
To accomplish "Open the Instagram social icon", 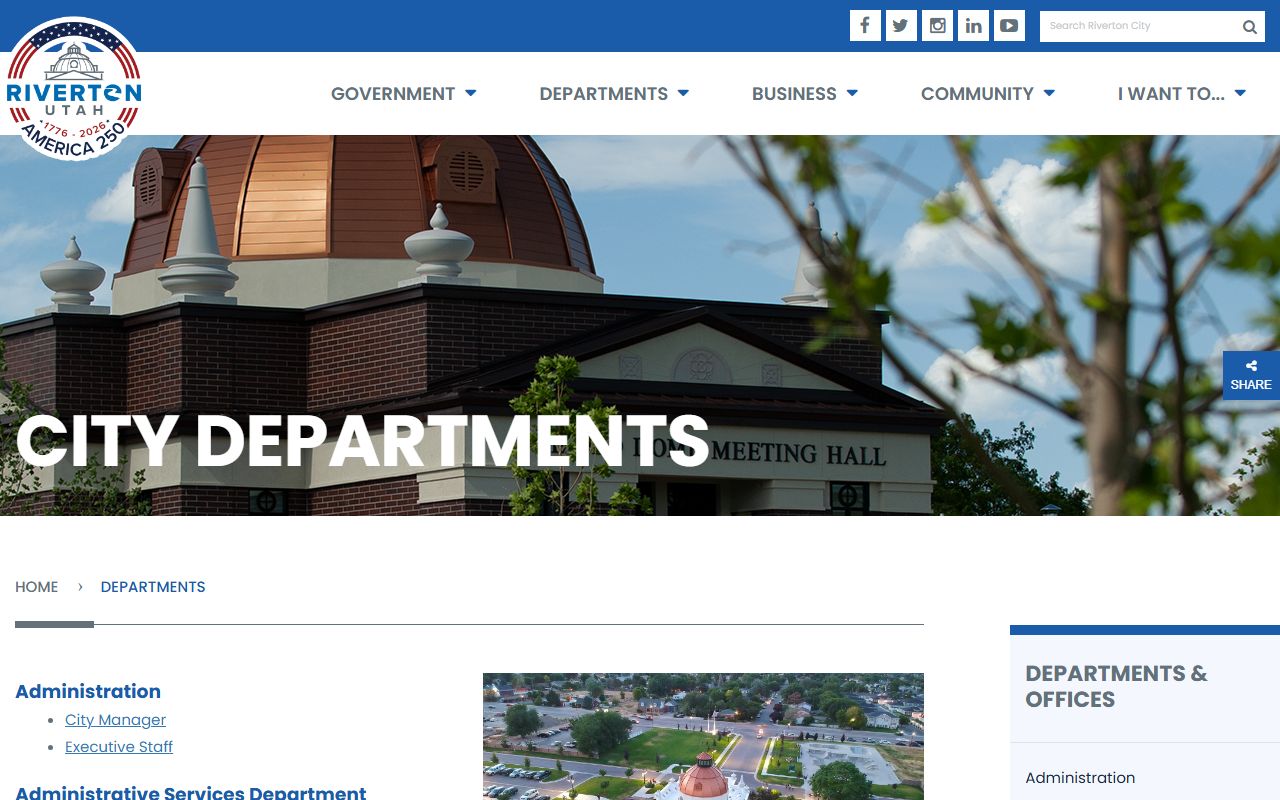I will tap(937, 26).
